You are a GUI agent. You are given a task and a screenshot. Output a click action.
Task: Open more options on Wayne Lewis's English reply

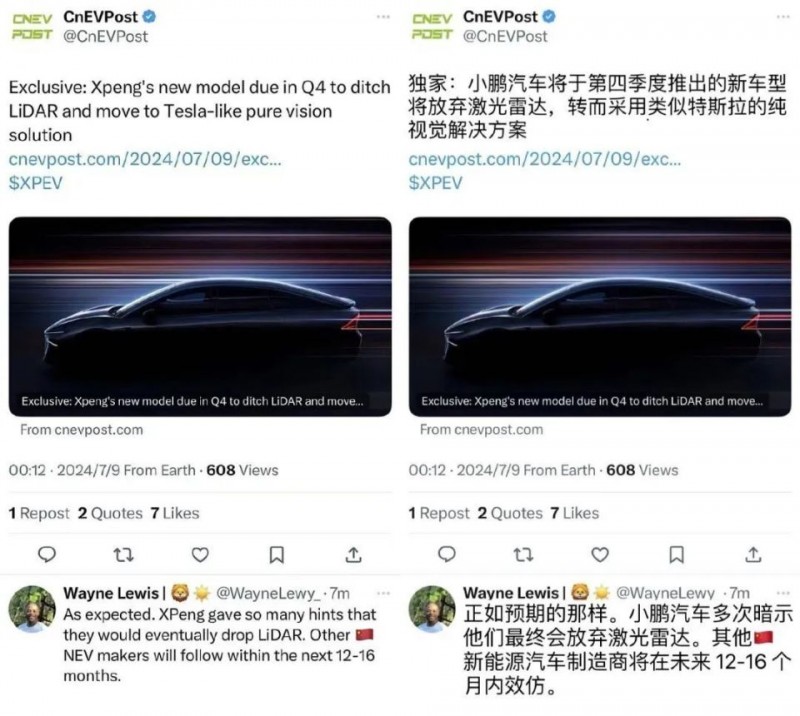click(x=383, y=593)
